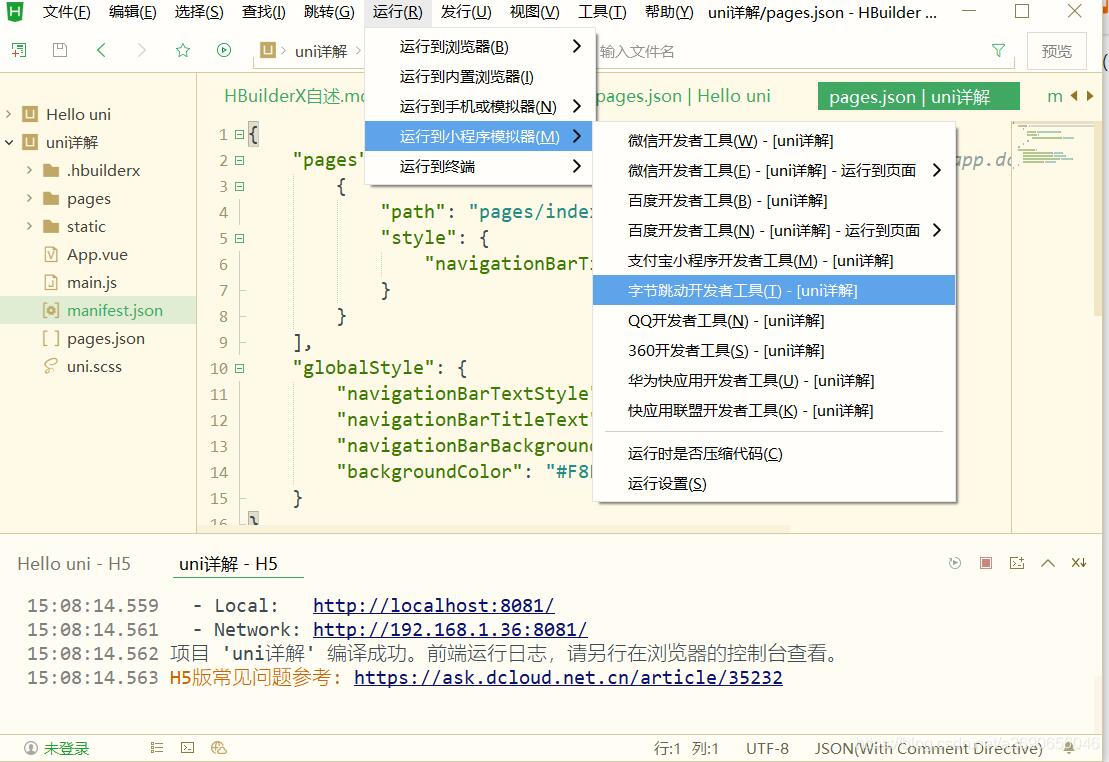Click the user login icon in status bar
Viewport: 1109px width, 762px height.
31,748
